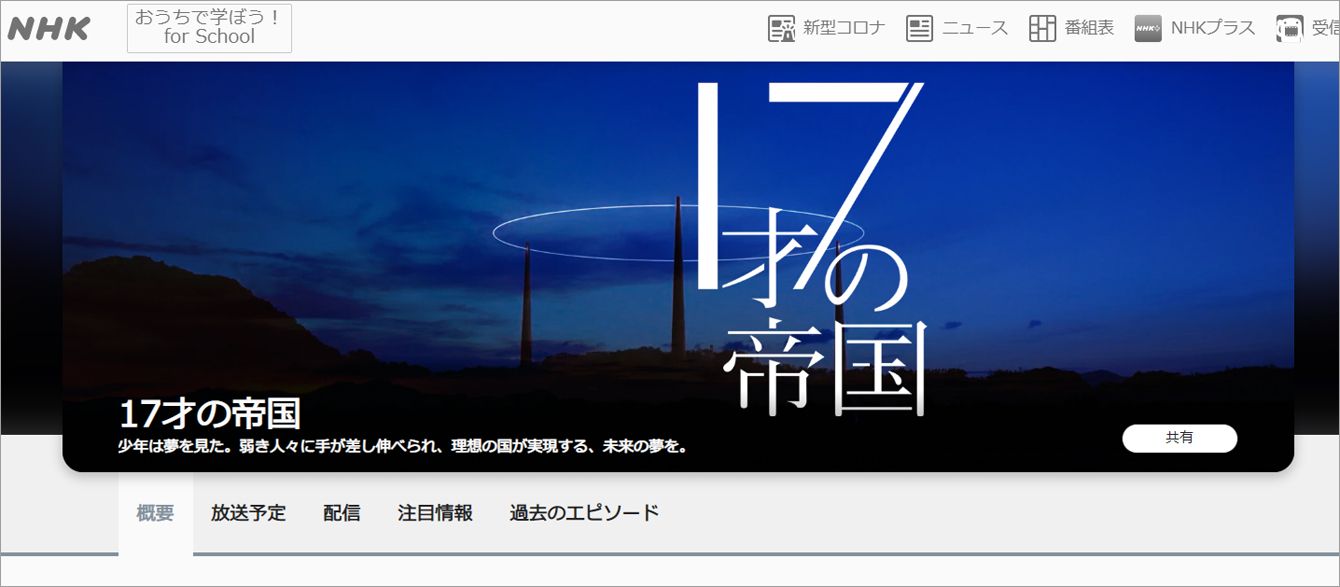Screen dimensions: 1340x587
Task: Open the 配信 tab
Action: coord(342,513)
